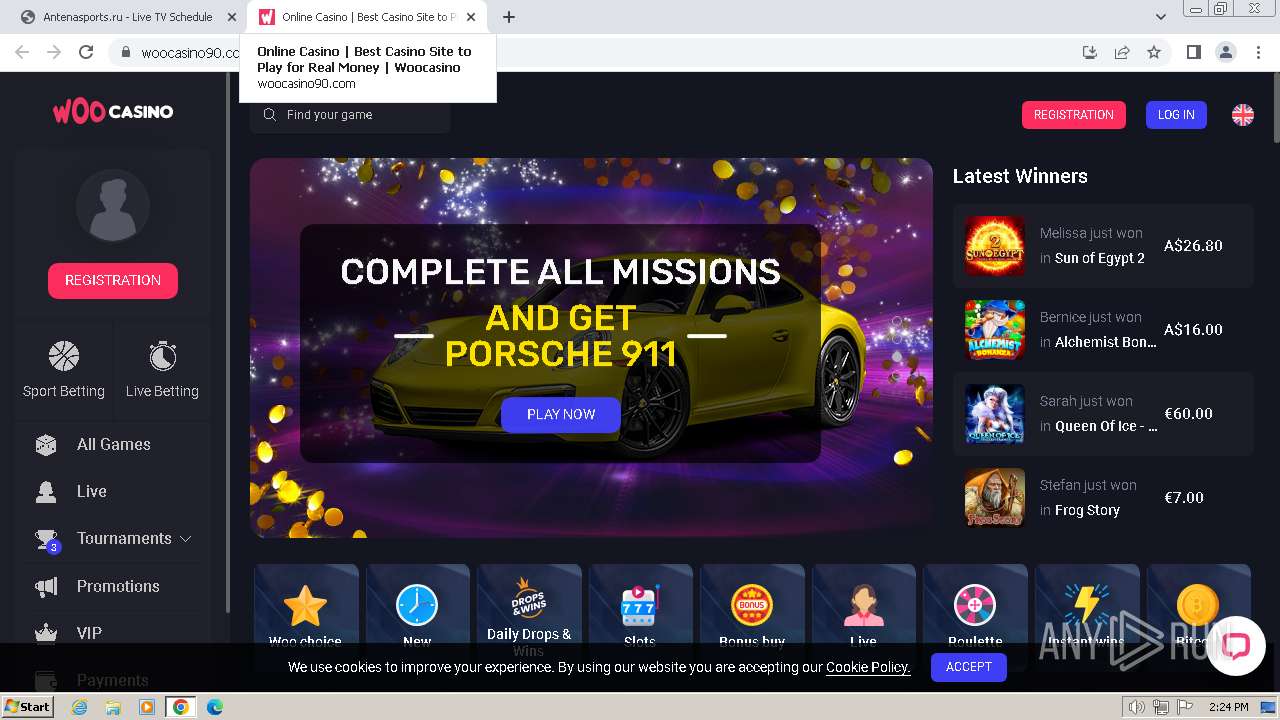Click the LOG IN button
Viewport: 1280px width, 720px height.
pyautogui.click(x=1176, y=115)
